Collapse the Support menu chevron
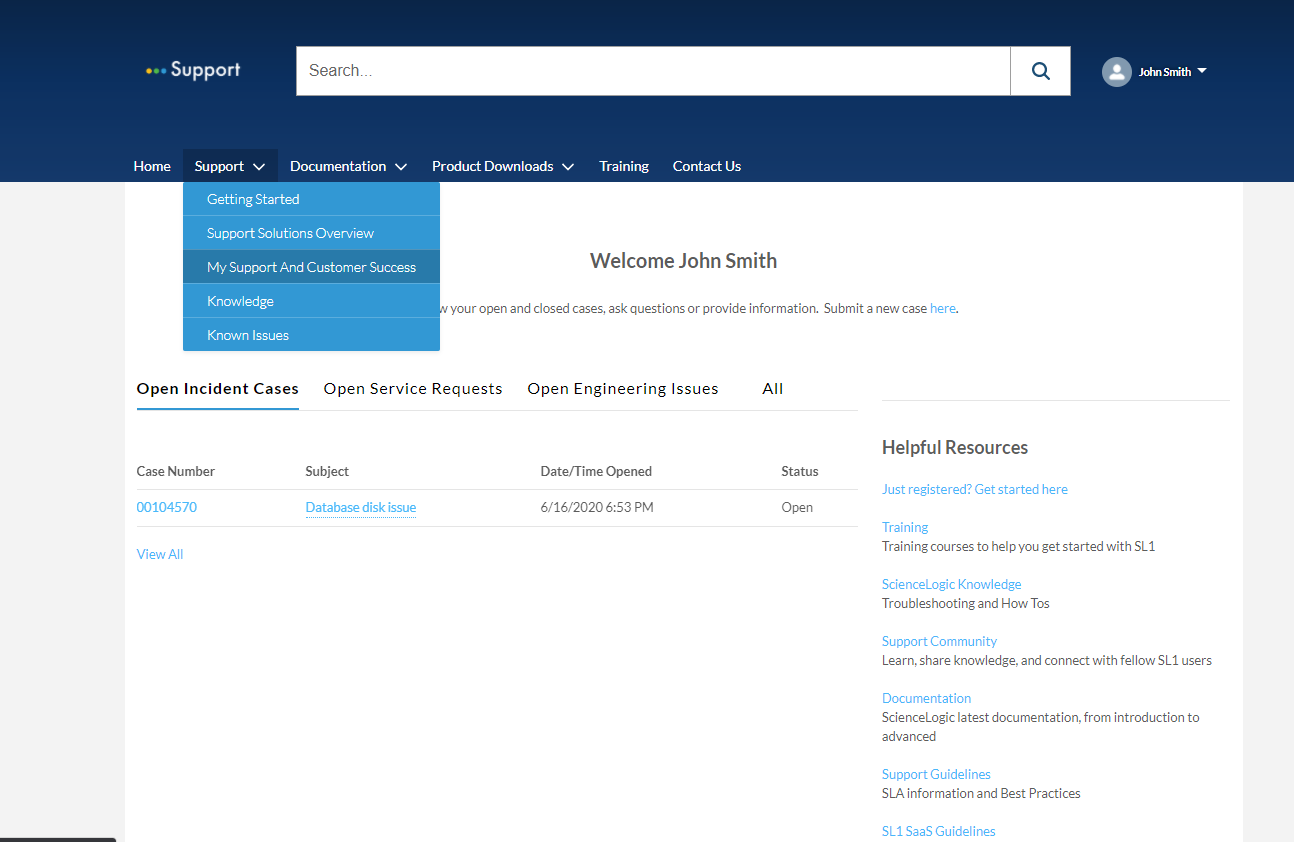1294x842 pixels. click(x=259, y=167)
